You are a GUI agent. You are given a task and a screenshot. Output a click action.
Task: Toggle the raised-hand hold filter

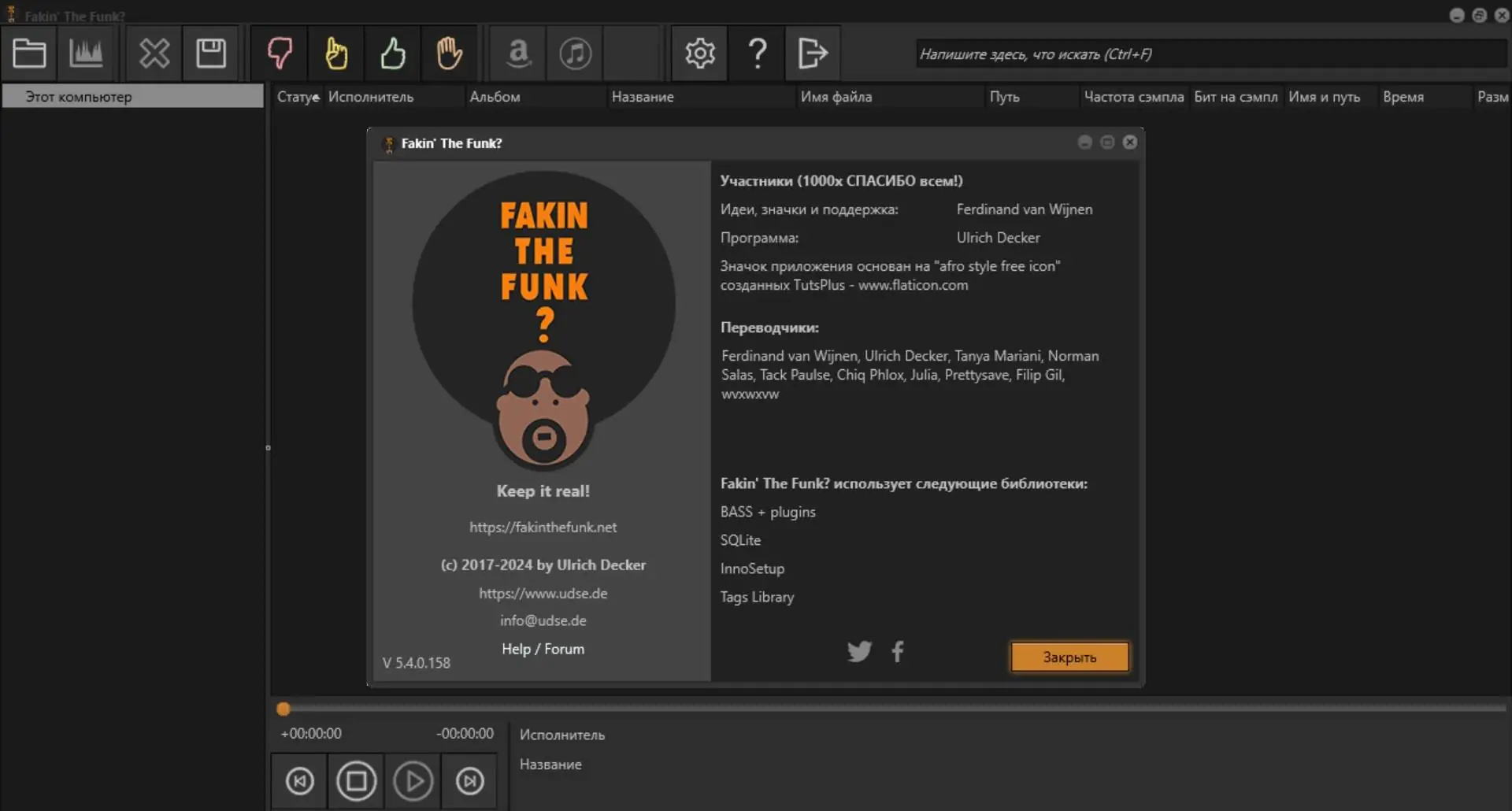(450, 53)
